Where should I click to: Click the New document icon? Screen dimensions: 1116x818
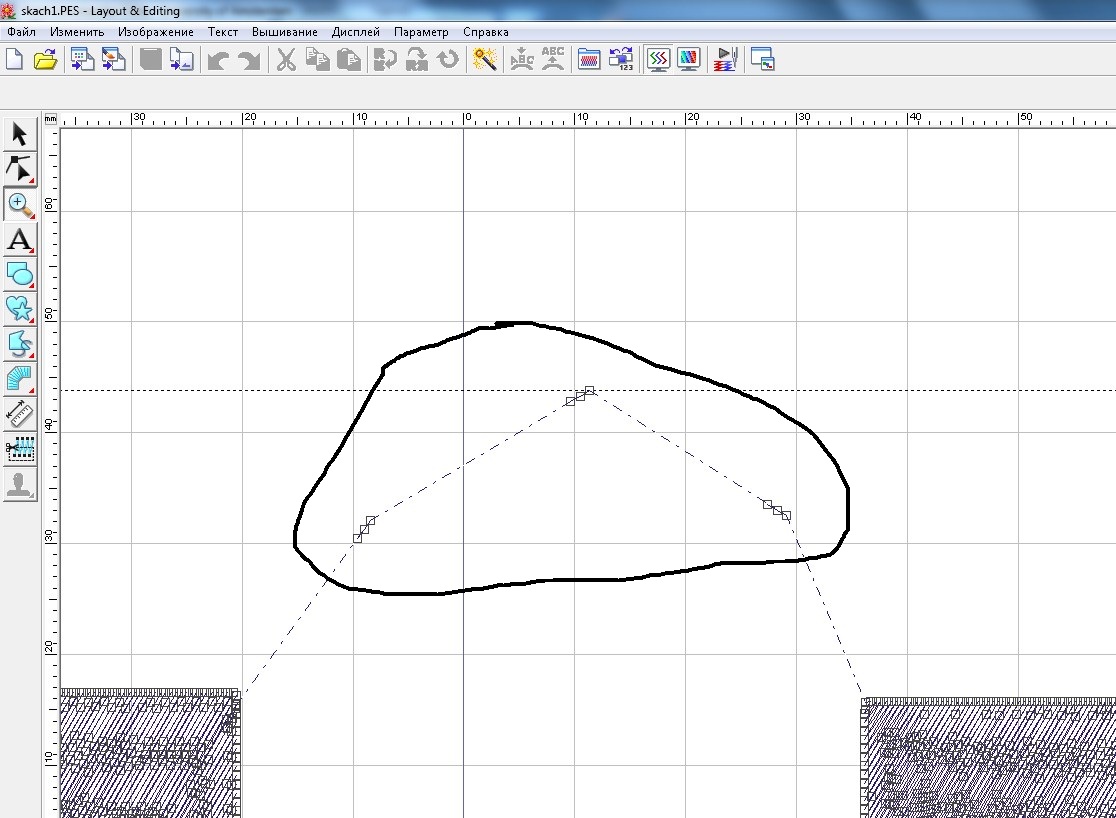pyautogui.click(x=14, y=60)
